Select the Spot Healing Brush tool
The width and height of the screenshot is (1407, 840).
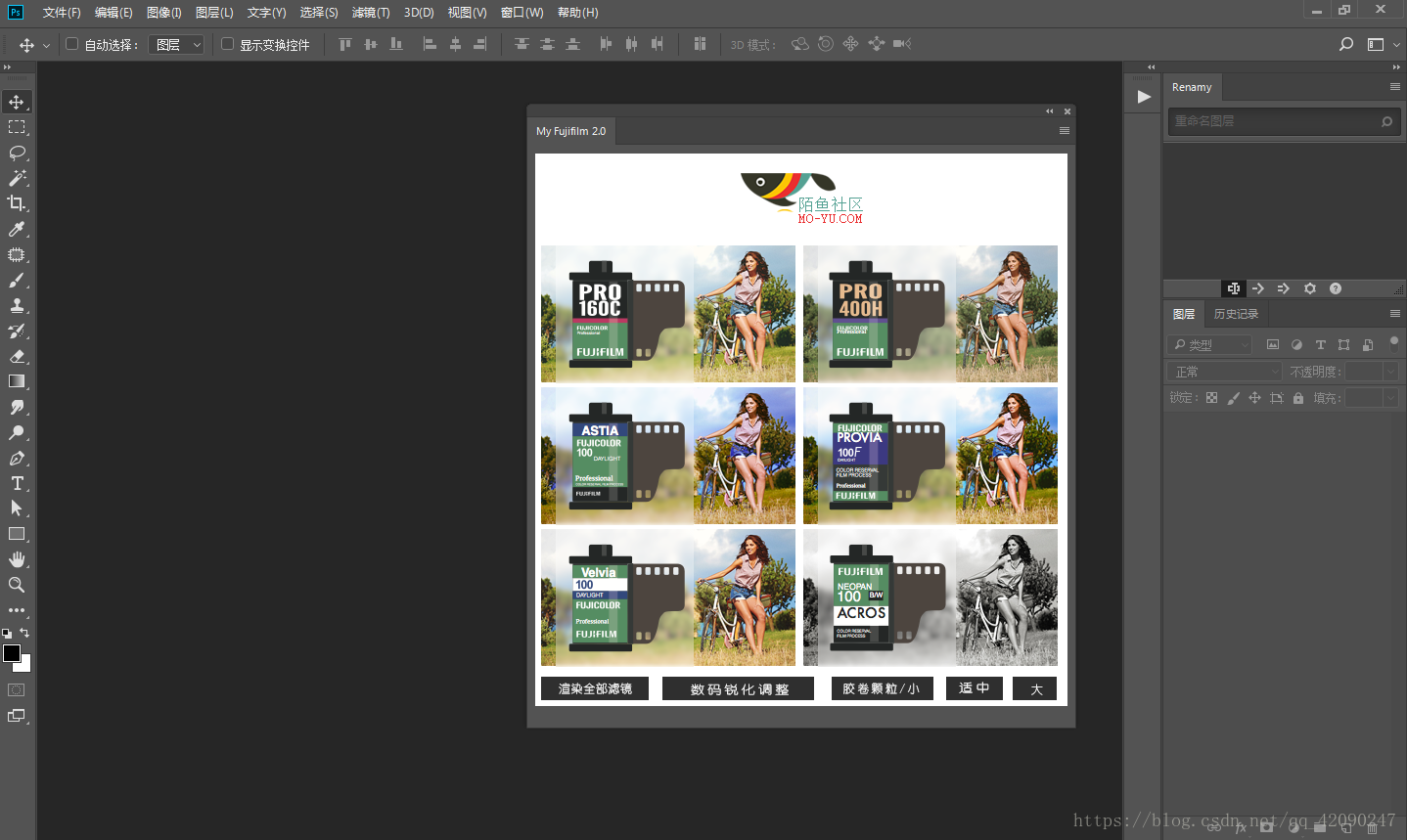(x=17, y=254)
